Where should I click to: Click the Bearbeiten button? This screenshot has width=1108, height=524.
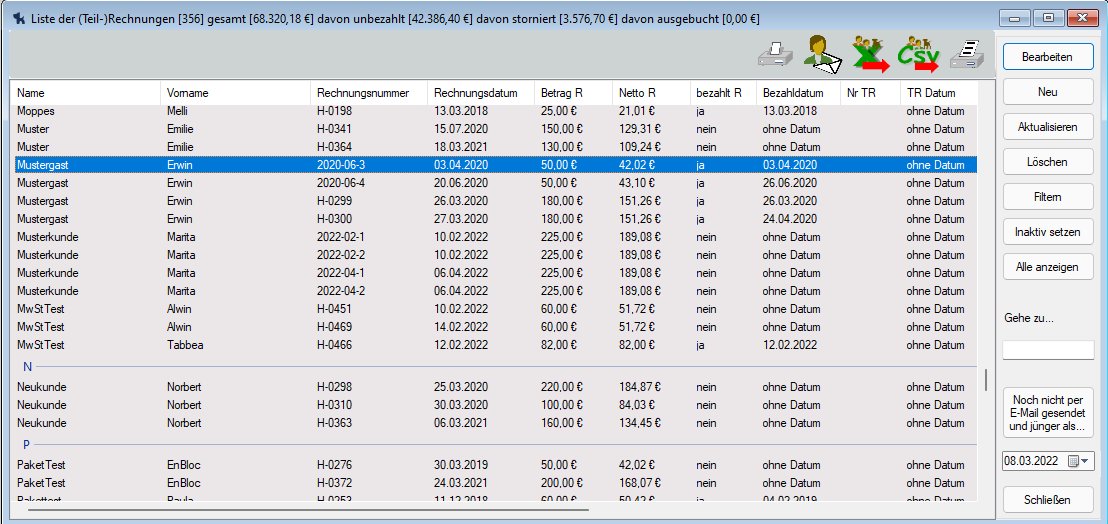[x=1048, y=57]
